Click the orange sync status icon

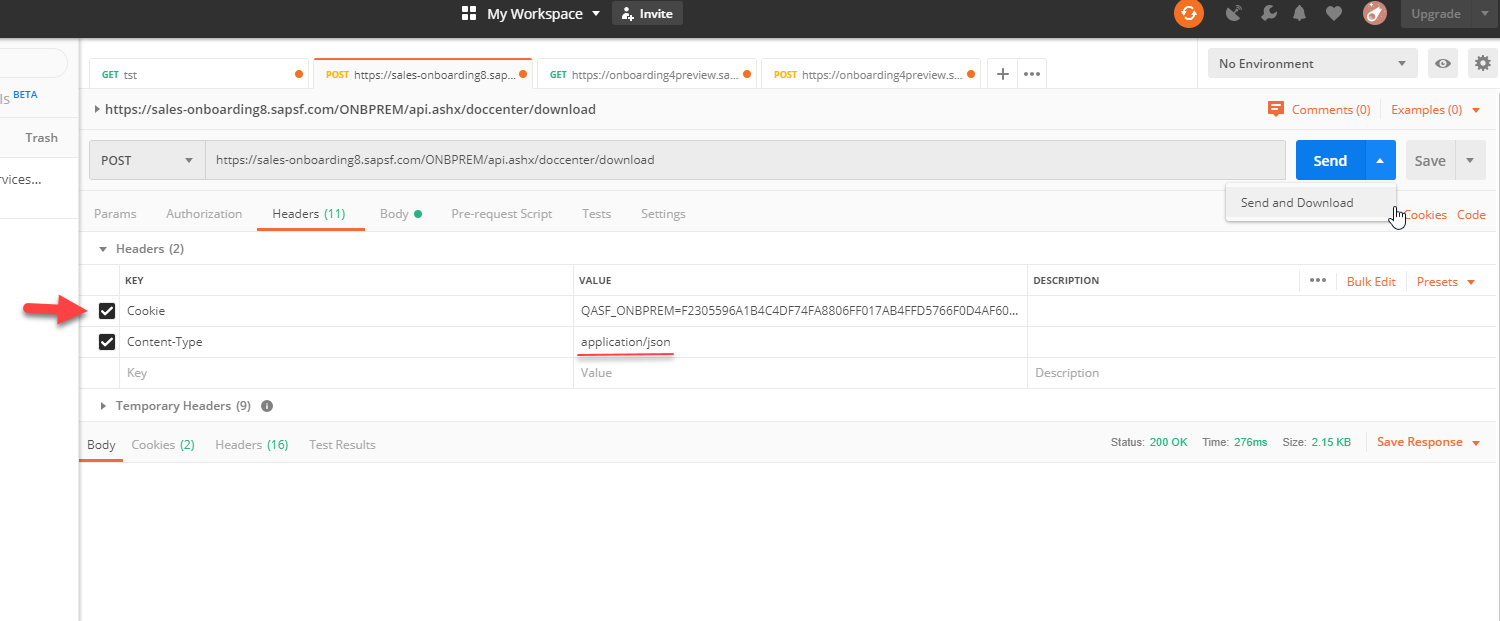1188,14
